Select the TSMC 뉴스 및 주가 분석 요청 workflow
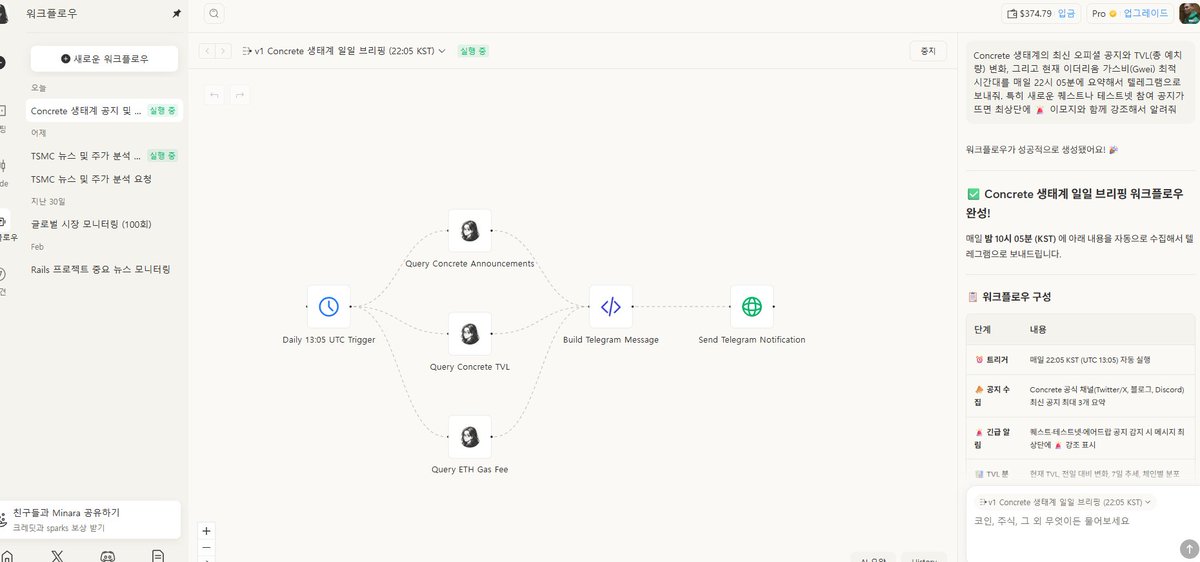The width and height of the screenshot is (1200, 562). [x=104, y=179]
